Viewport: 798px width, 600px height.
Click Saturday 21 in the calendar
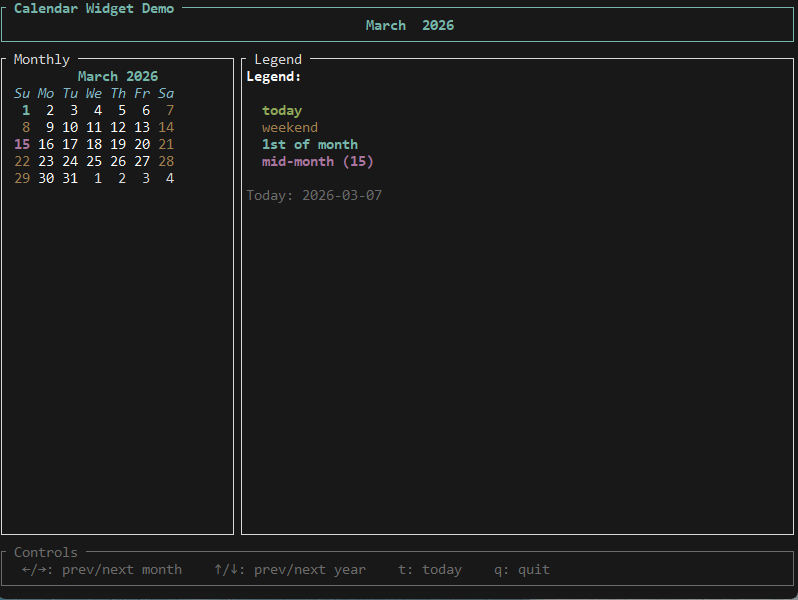(166, 144)
